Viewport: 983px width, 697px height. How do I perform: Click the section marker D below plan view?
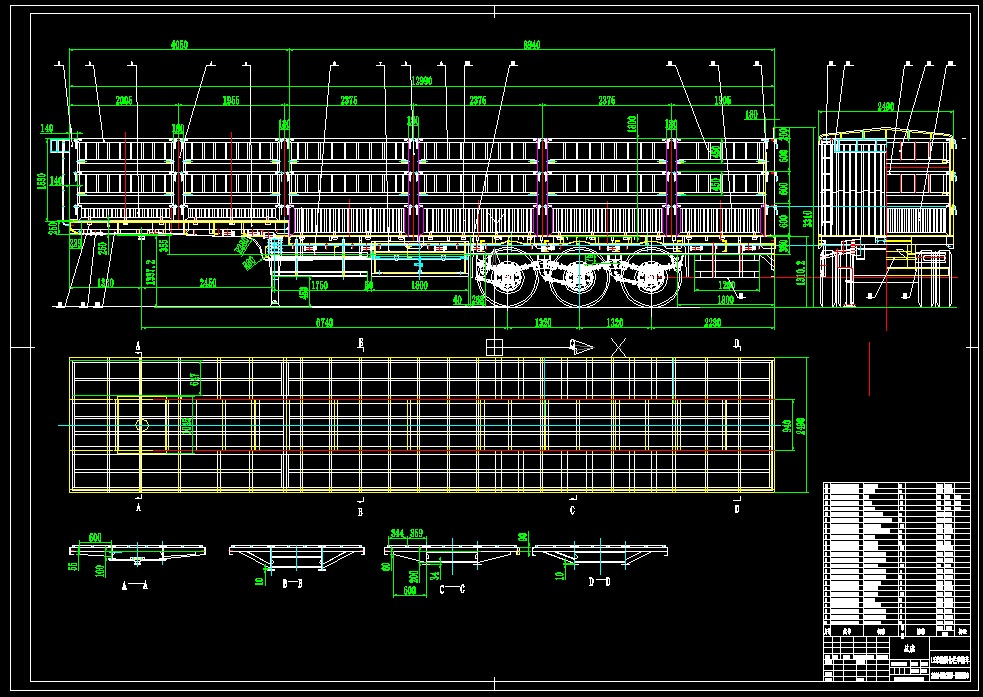click(737, 509)
